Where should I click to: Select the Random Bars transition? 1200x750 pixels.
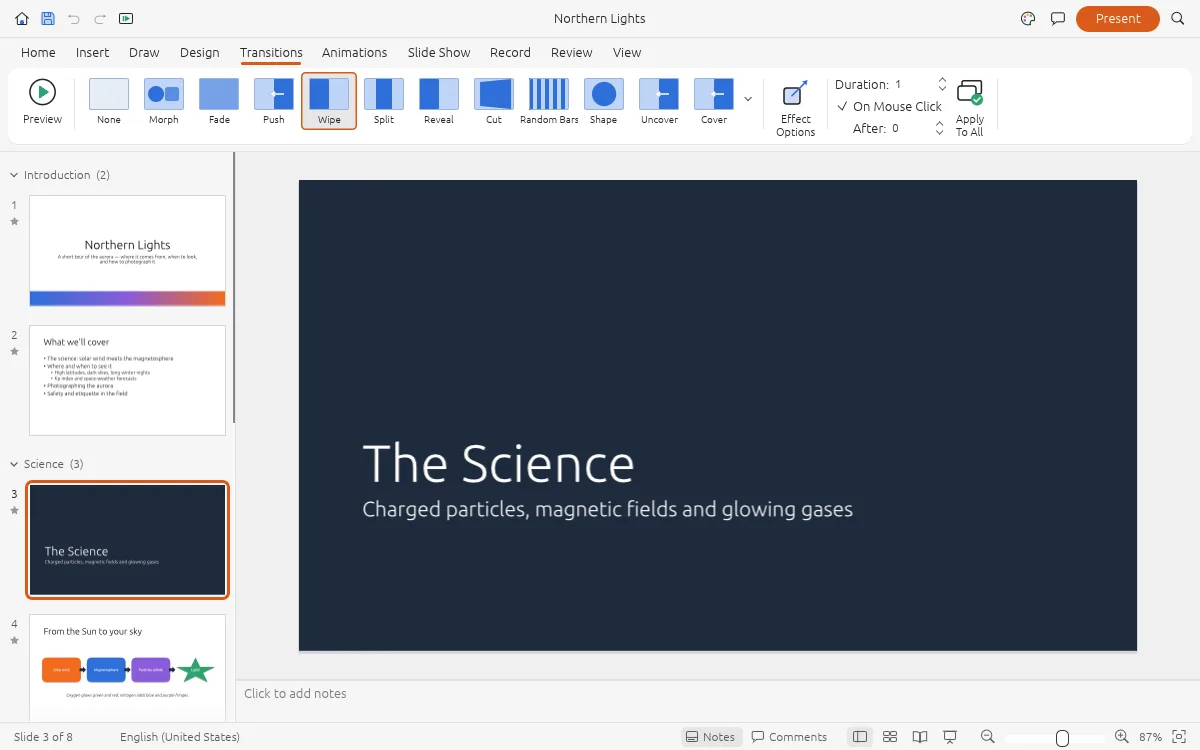[549, 101]
